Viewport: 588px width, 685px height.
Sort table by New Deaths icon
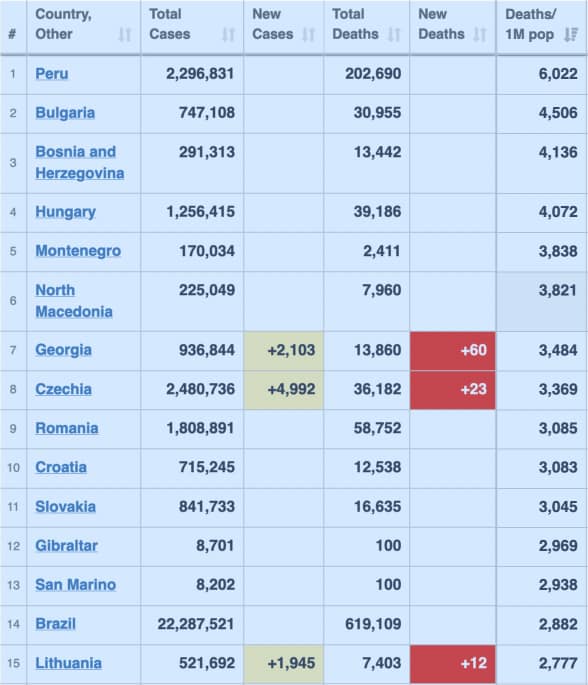click(480, 34)
